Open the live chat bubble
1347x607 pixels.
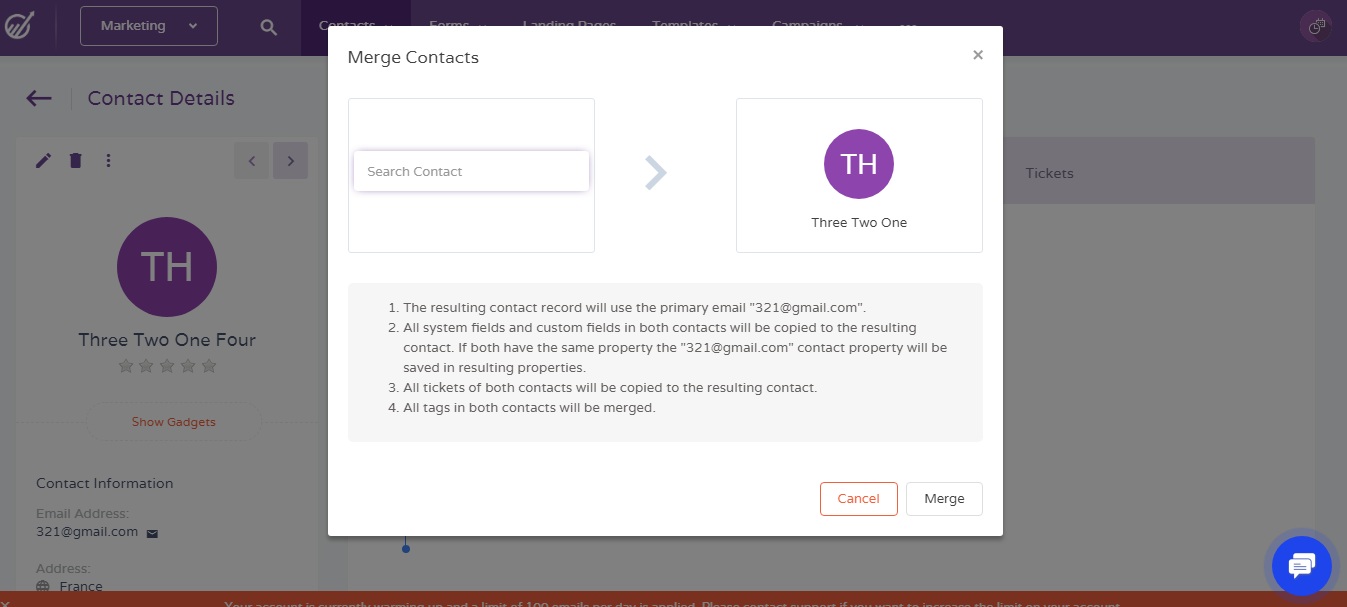tap(1301, 566)
